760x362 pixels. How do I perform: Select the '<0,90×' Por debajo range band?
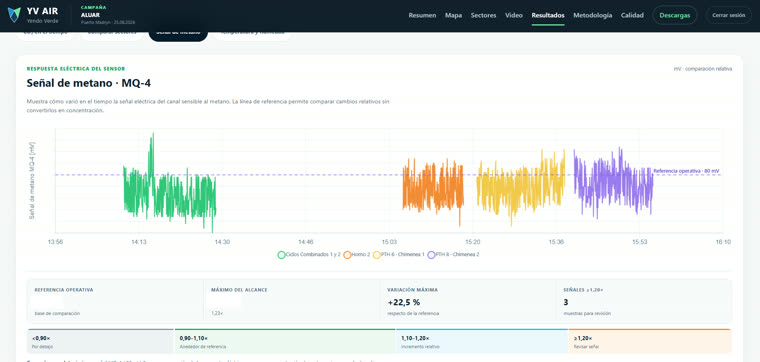point(101,342)
